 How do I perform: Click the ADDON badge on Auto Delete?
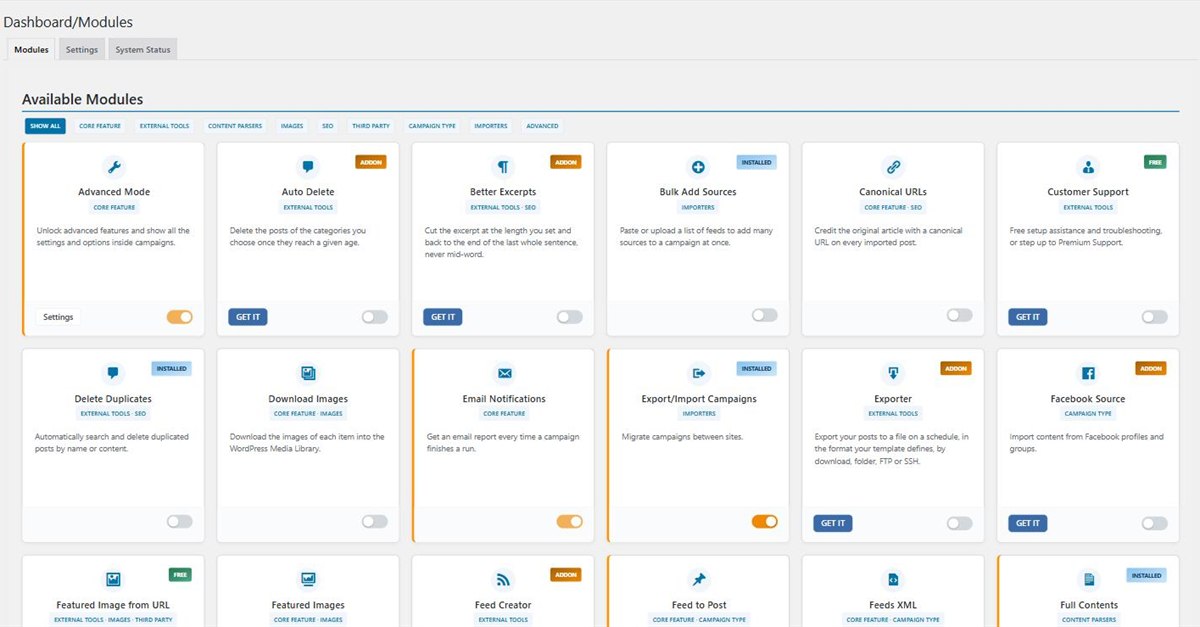pyautogui.click(x=371, y=162)
